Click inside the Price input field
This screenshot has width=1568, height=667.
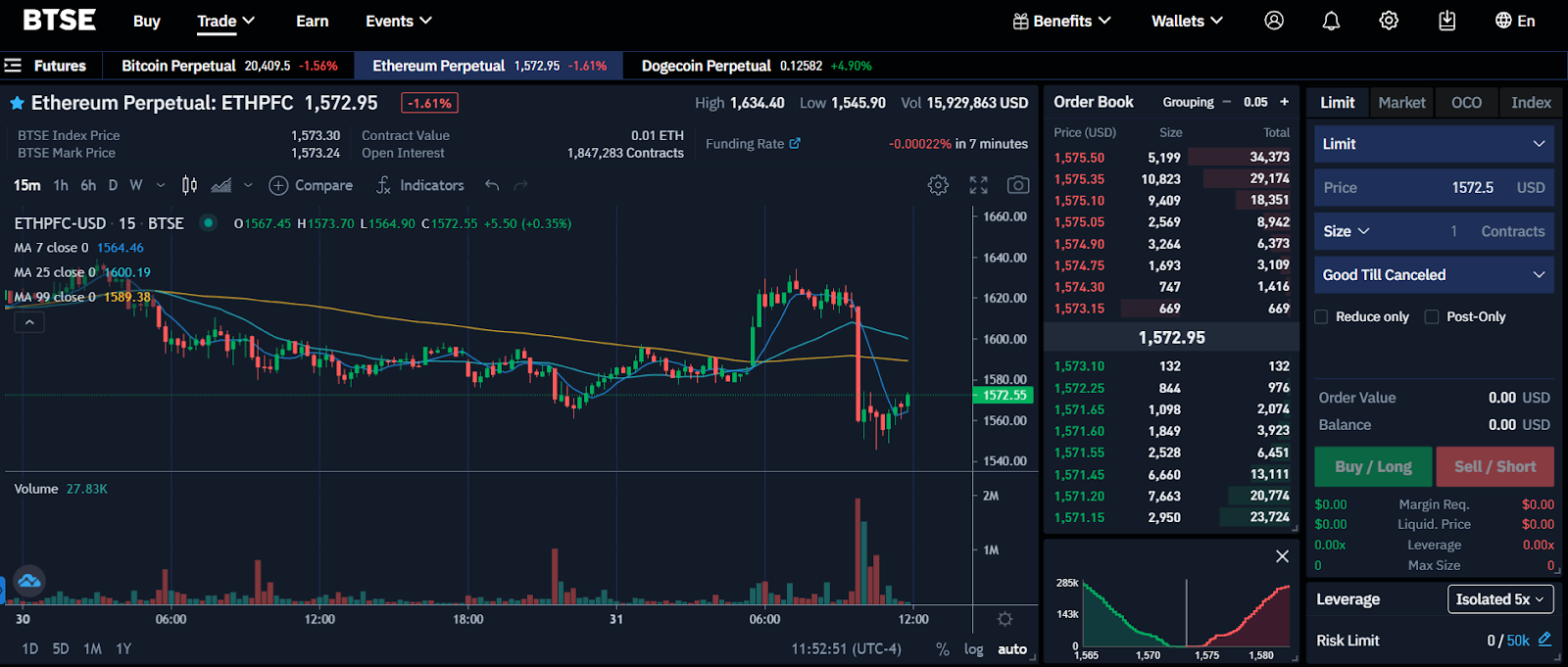[1433, 187]
